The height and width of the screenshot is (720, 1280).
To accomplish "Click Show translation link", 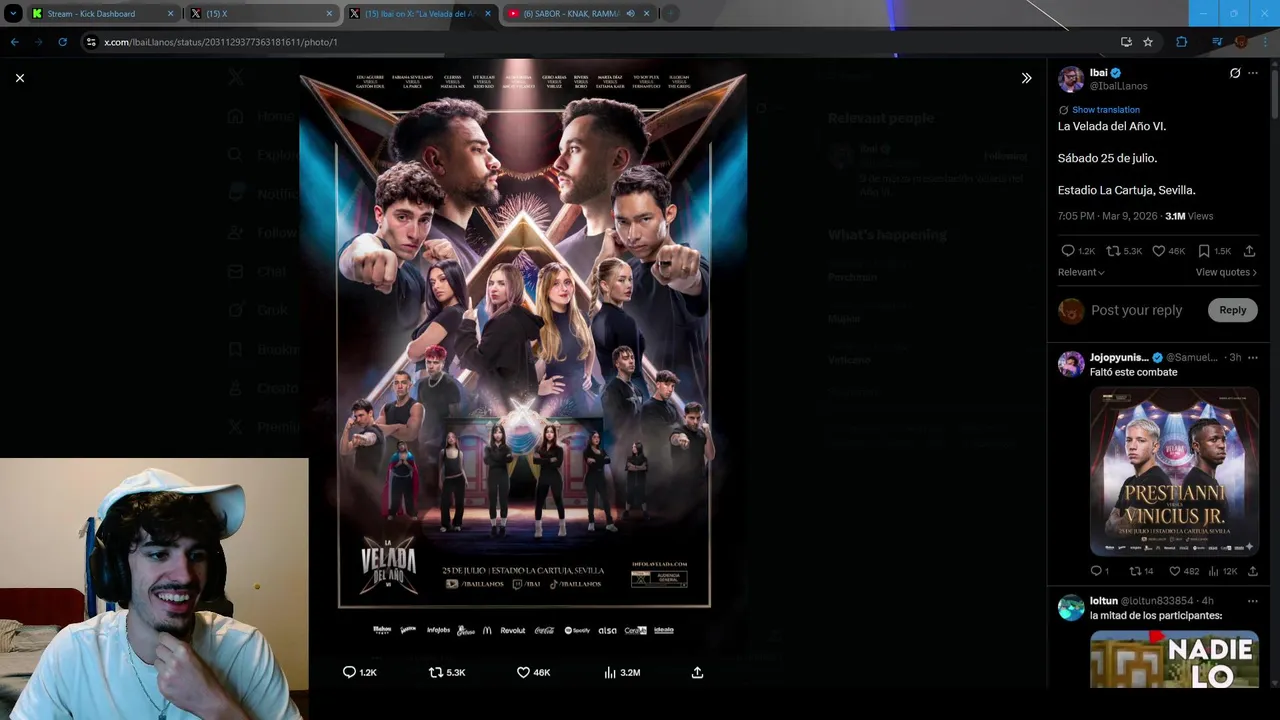I will [x=1105, y=110].
